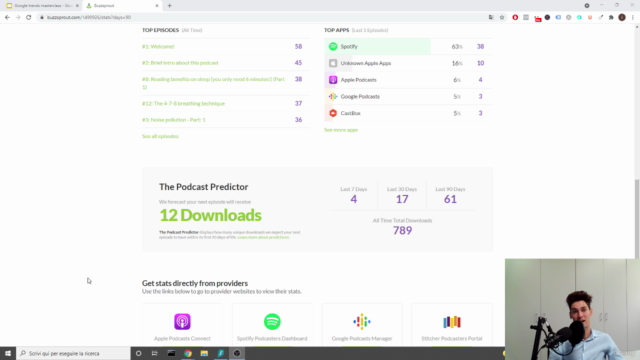Viewport: 640px width, 360px height.
Task: Open Chrome profile avatar
Action: (x=622, y=17)
